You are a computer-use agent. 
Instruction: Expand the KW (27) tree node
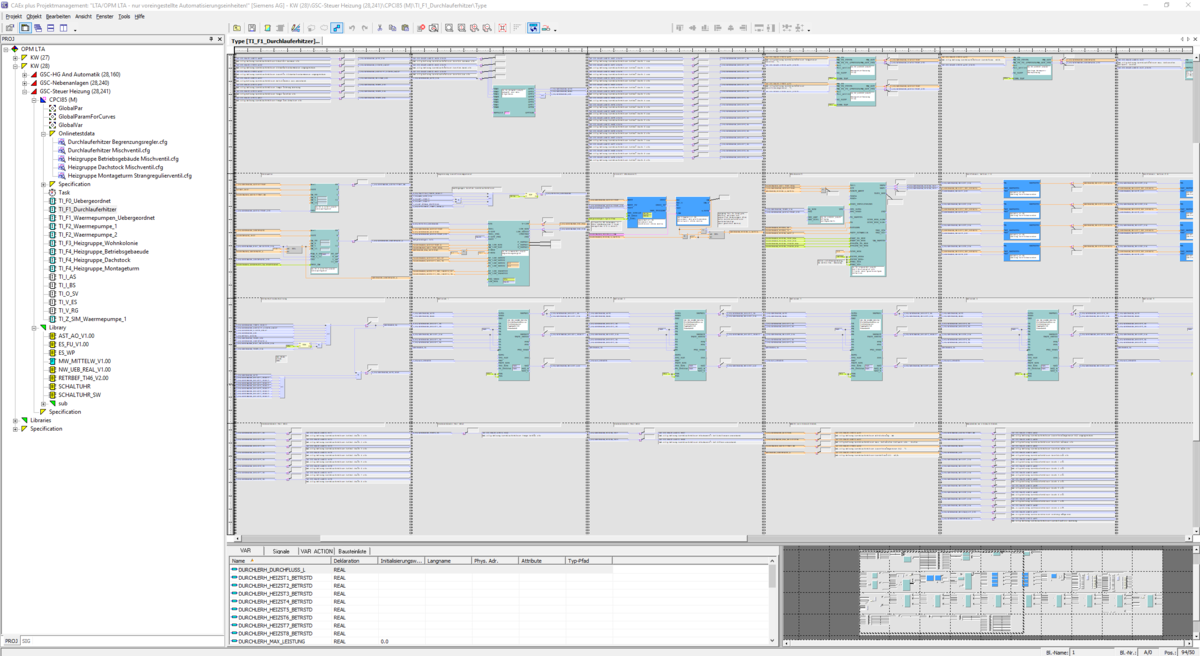(15, 58)
